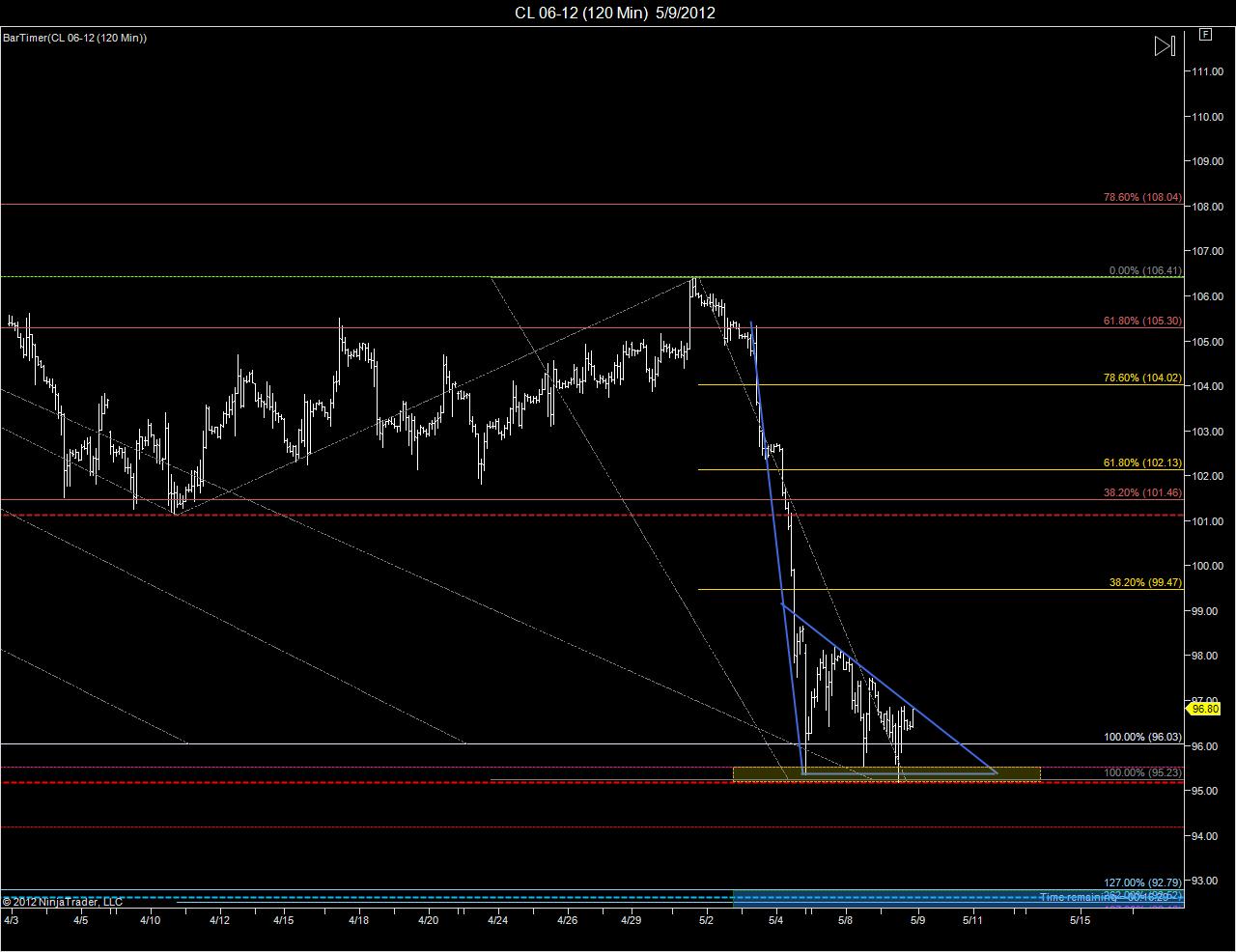Image resolution: width=1236 pixels, height=952 pixels.
Task: Click the © 2012 NinjaTrader, LLC copyright text
Action: pyautogui.click(x=63, y=902)
